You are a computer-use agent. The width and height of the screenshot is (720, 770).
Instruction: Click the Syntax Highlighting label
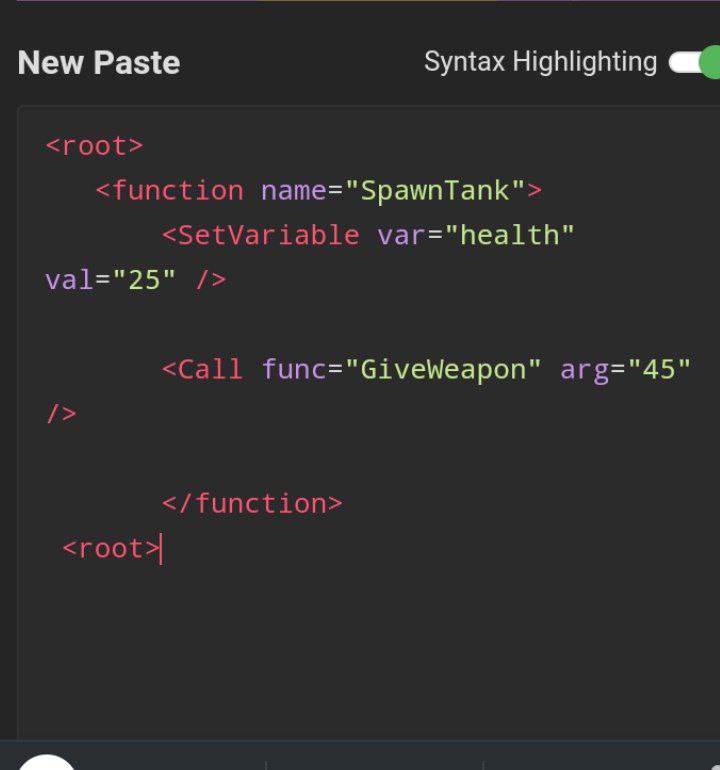click(x=540, y=62)
